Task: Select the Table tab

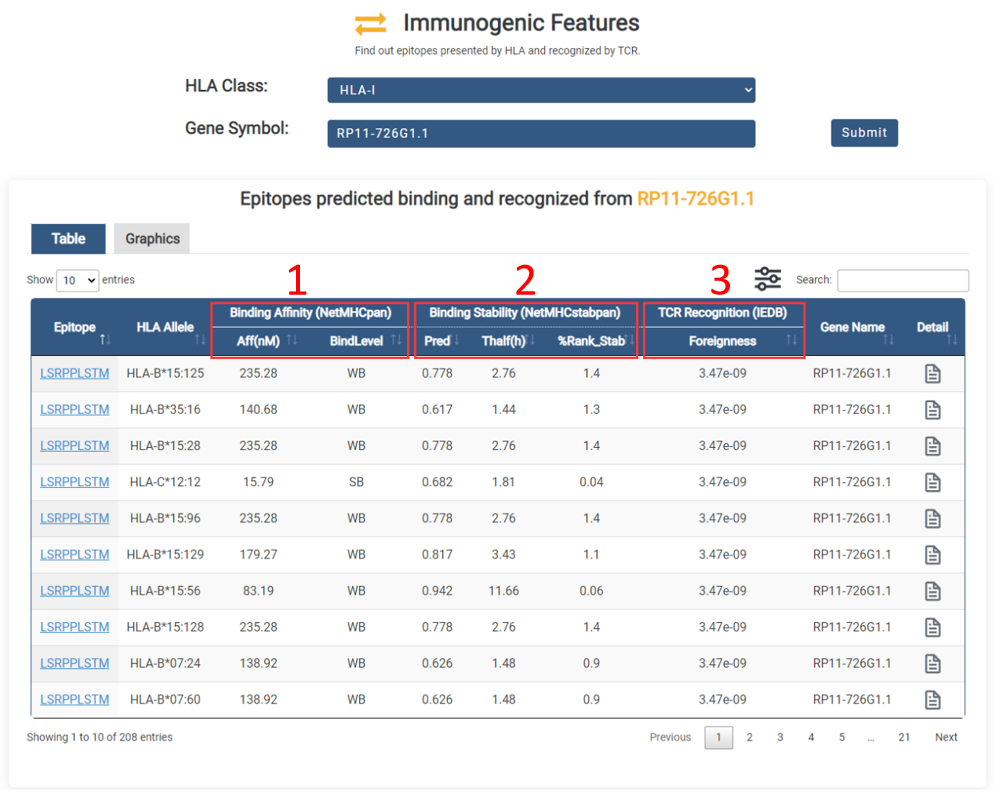Action: [68, 238]
